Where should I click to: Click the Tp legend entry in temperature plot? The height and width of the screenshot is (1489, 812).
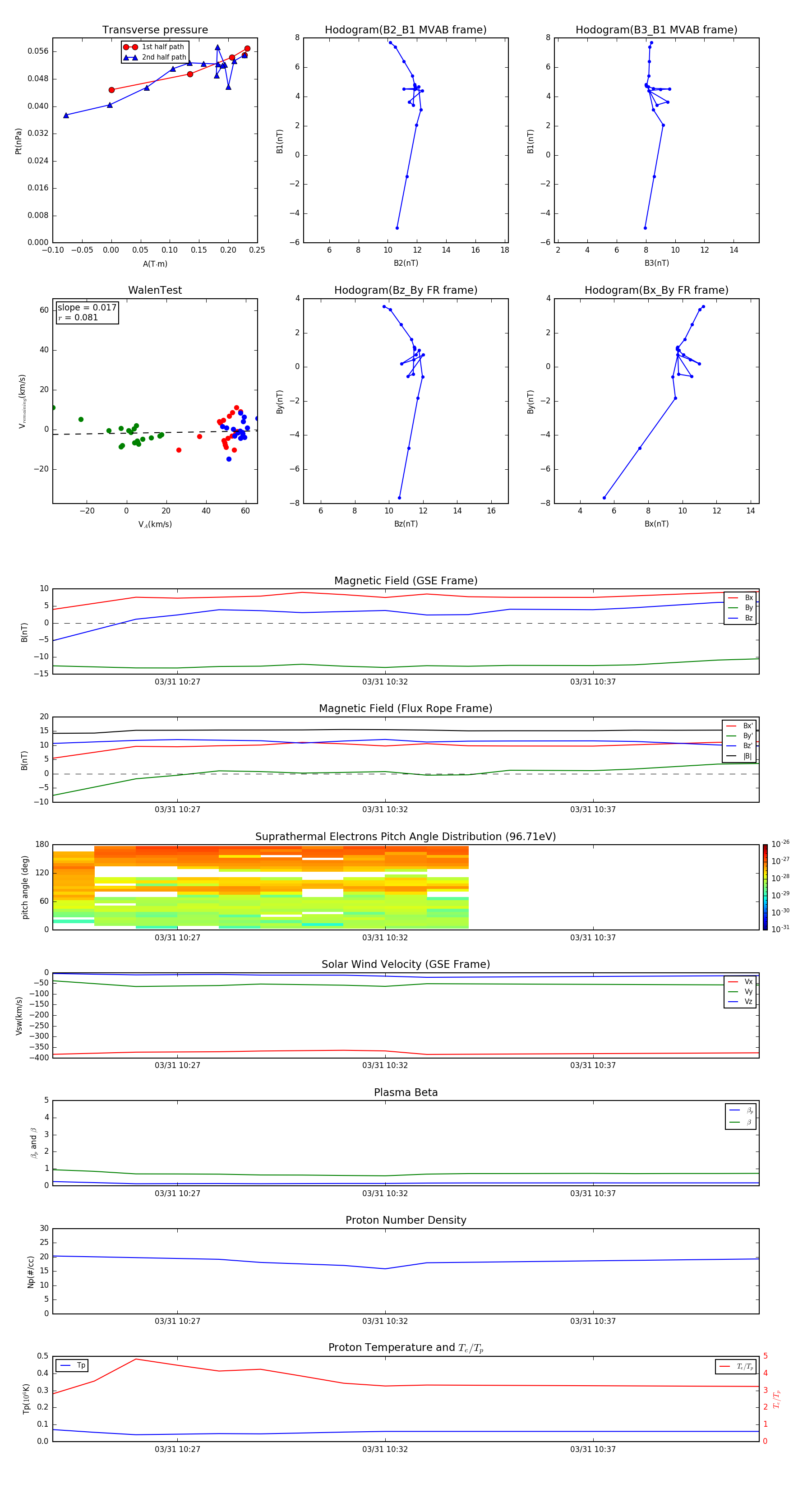[x=72, y=1365]
